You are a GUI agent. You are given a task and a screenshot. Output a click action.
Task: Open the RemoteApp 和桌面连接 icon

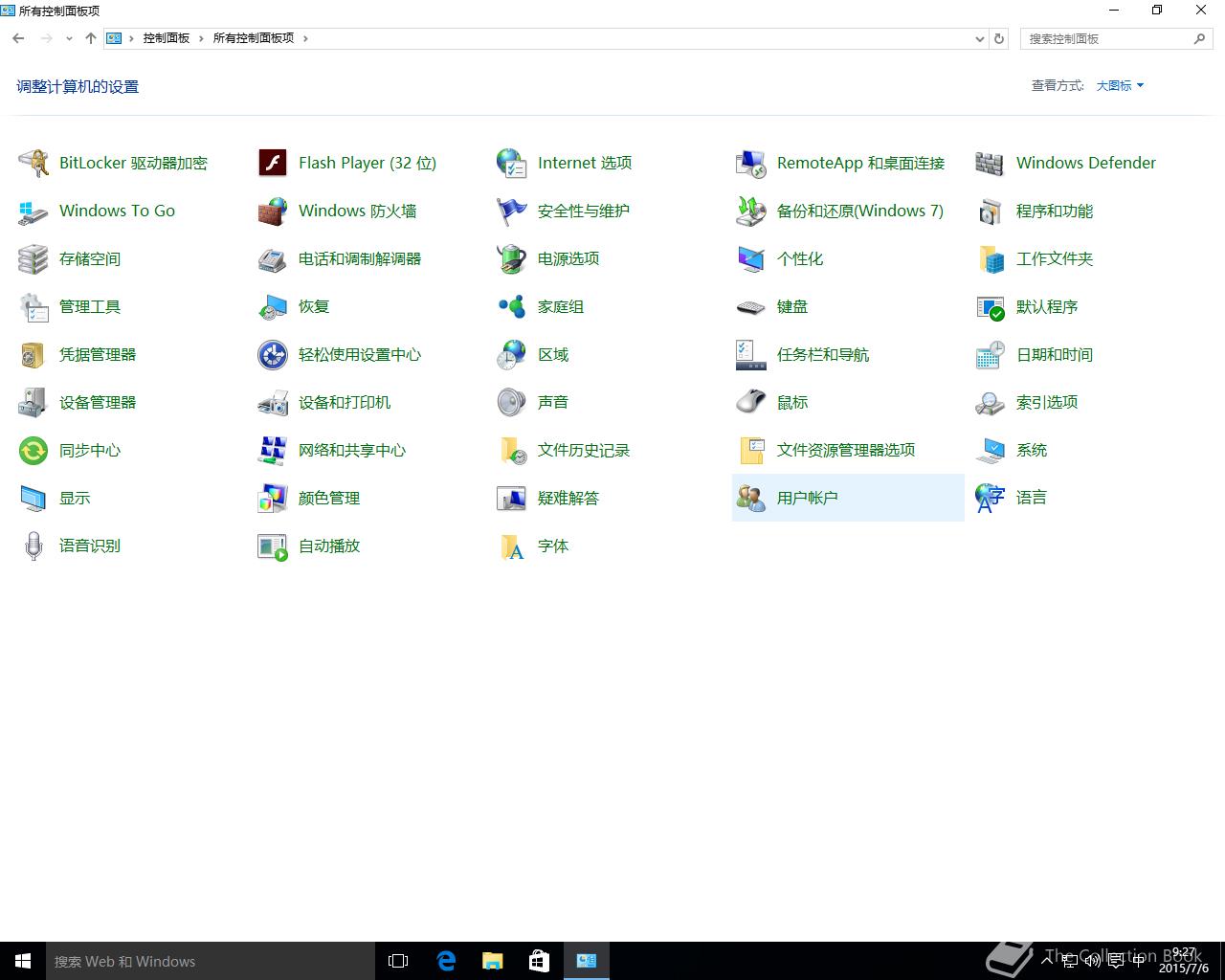coord(751,163)
